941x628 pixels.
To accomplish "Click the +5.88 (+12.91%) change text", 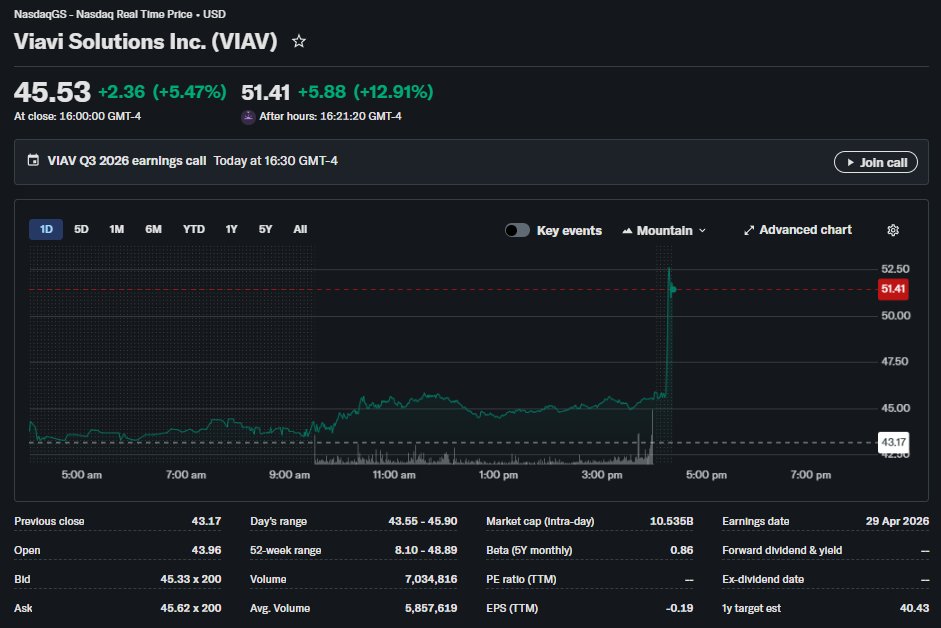I will (365, 92).
